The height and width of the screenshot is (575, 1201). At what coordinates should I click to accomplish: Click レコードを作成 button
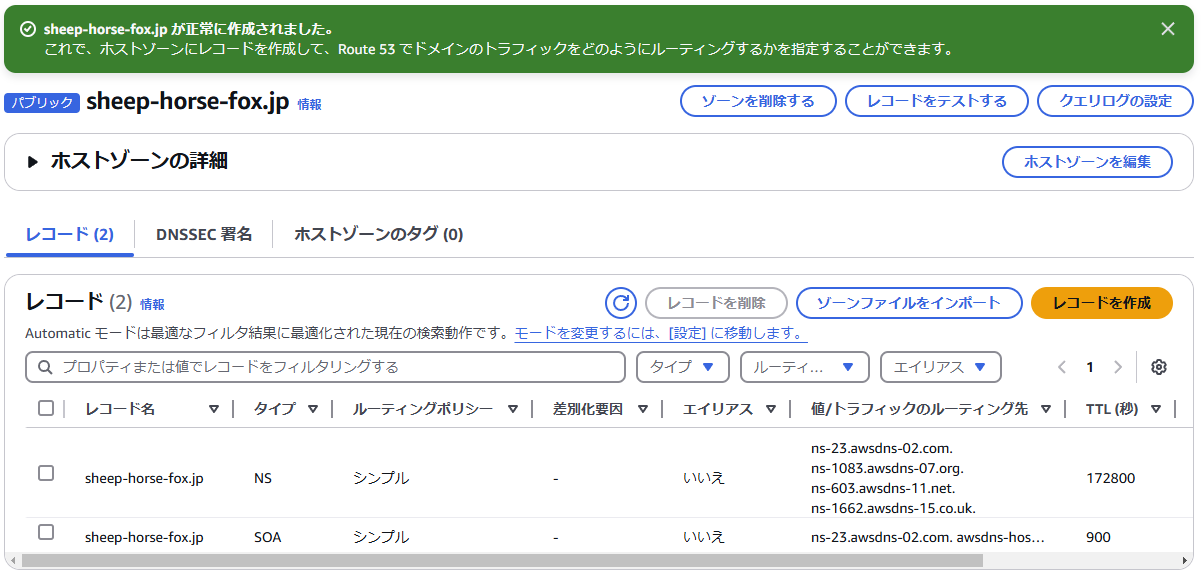tap(1102, 303)
